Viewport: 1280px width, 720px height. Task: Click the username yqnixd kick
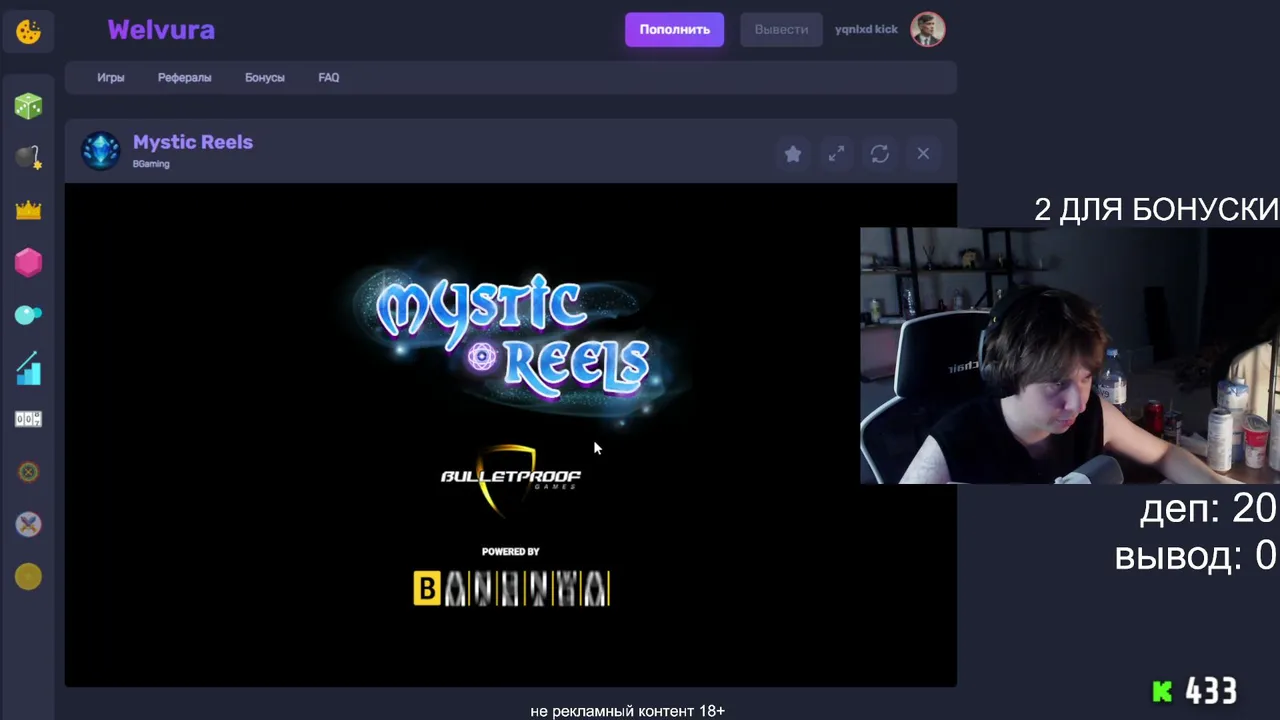(866, 29)
